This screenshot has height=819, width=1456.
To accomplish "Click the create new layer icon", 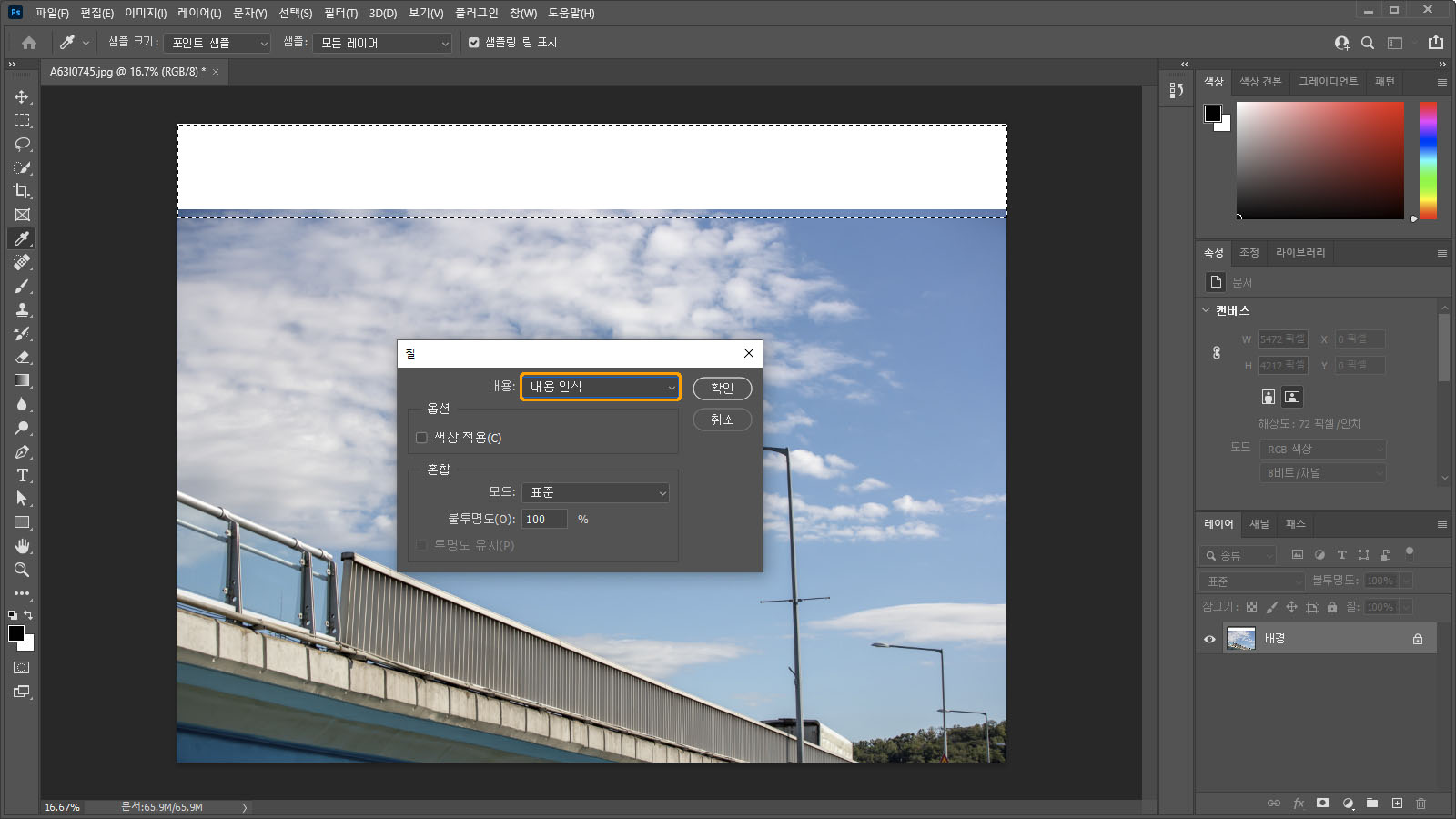I will 1397,804.
